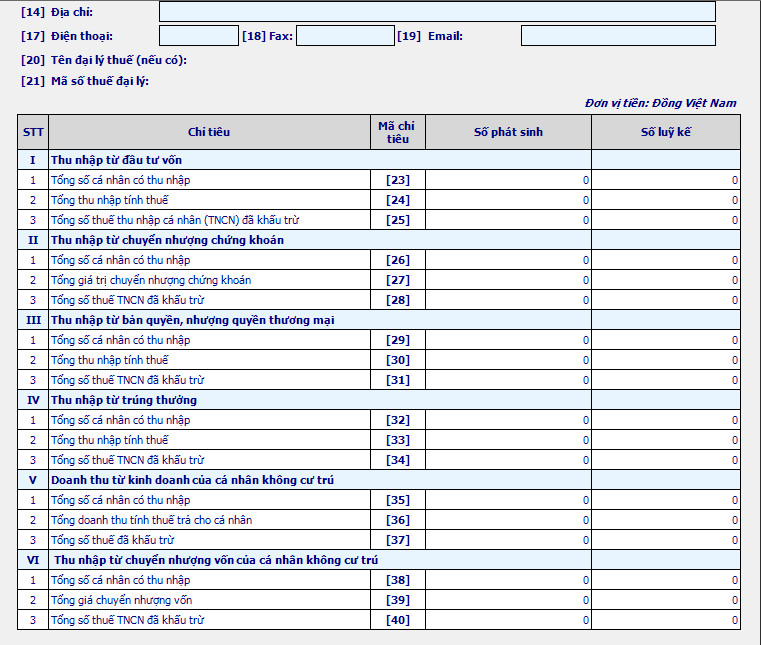Select Số phát sinh cell for code [26]
Screen dimensions: 761x645
(508, 260)
